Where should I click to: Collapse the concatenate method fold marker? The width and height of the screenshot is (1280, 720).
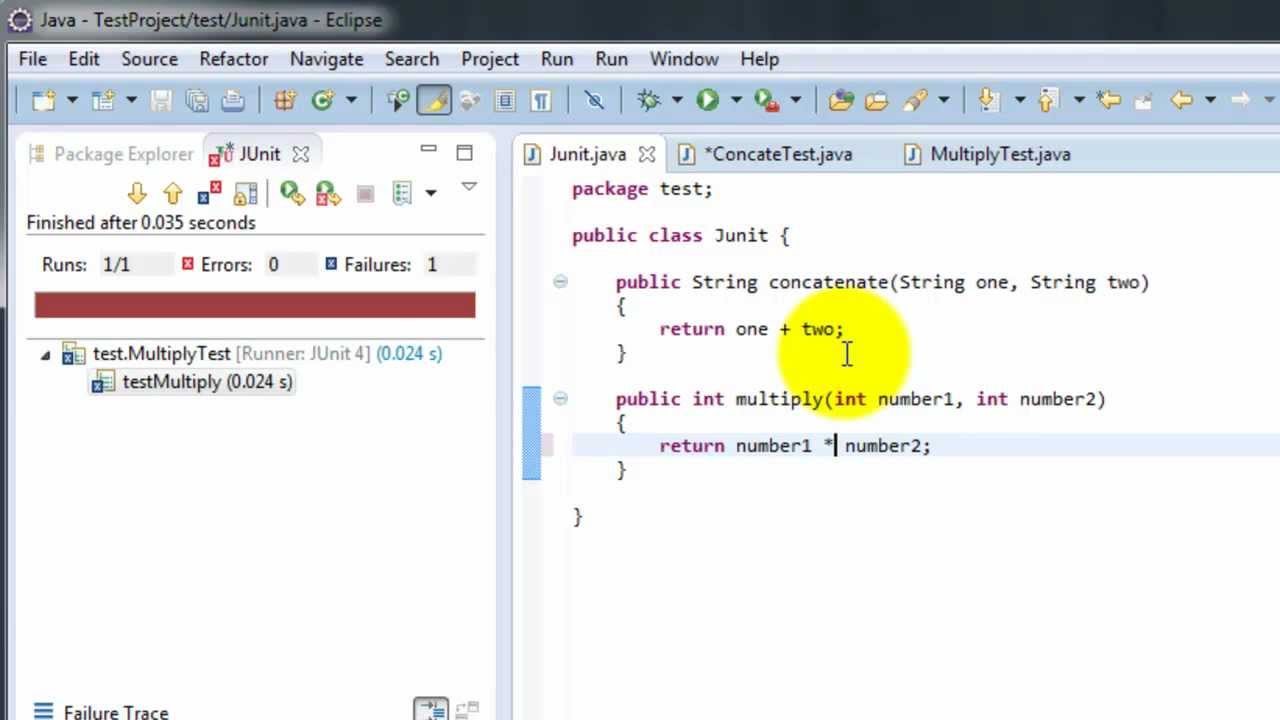click(560, 282)
